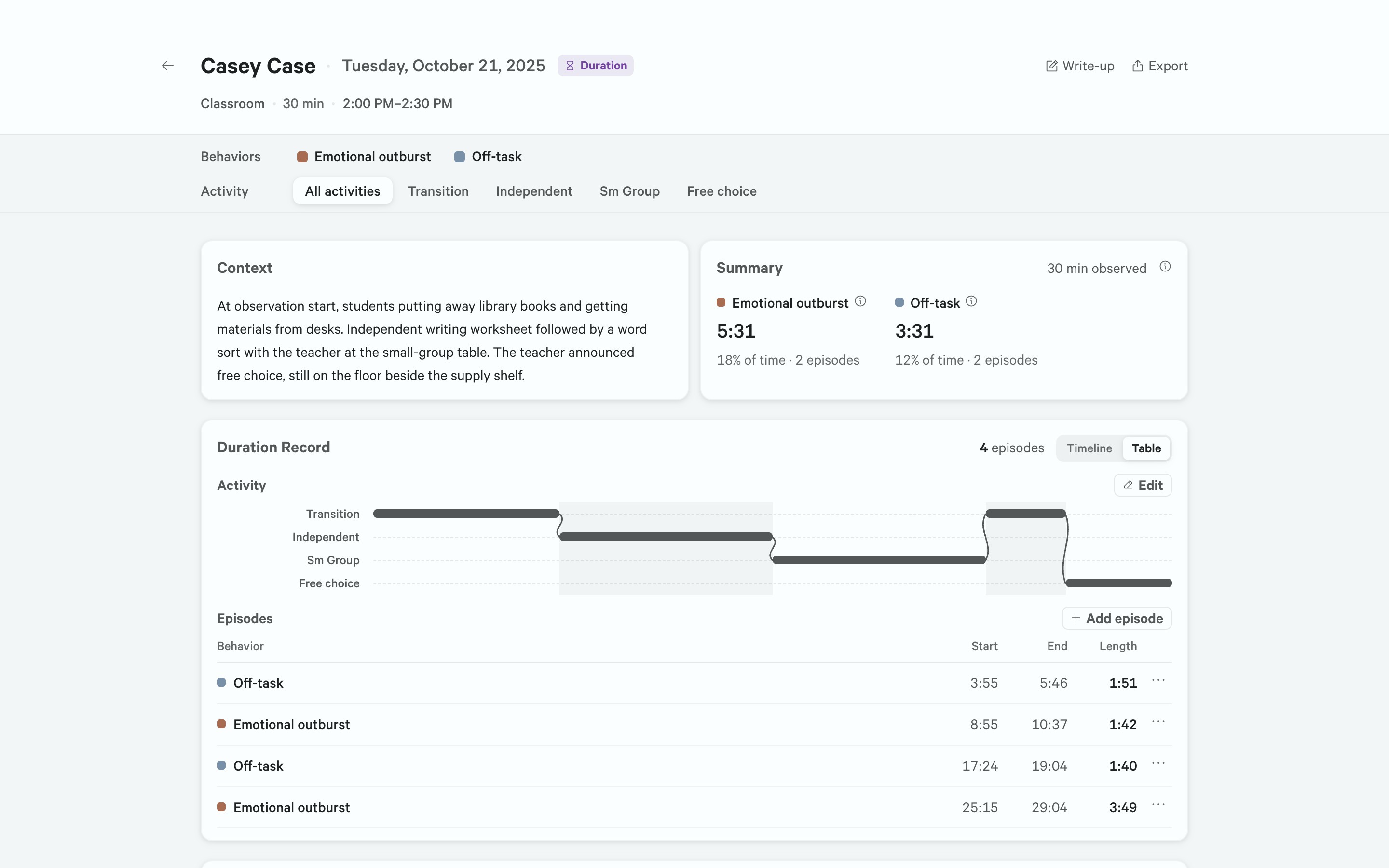Viewport: 1389px width, 868px height.
Task: Click the Casey Case student name
Action: 258,66
